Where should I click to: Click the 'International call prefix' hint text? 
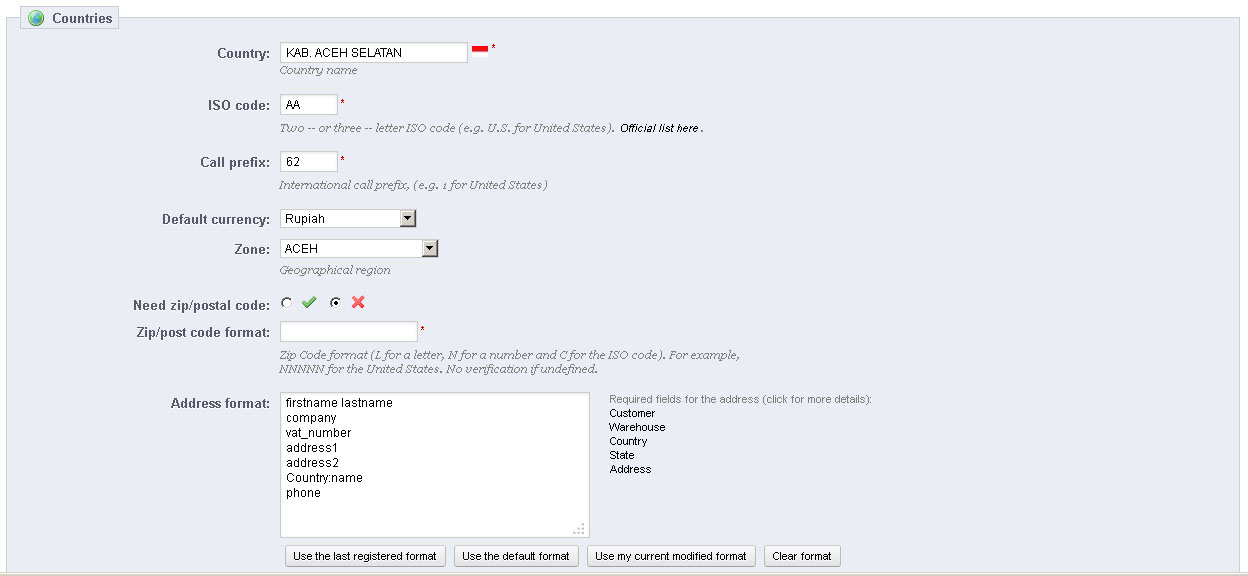tap(413, 185)
